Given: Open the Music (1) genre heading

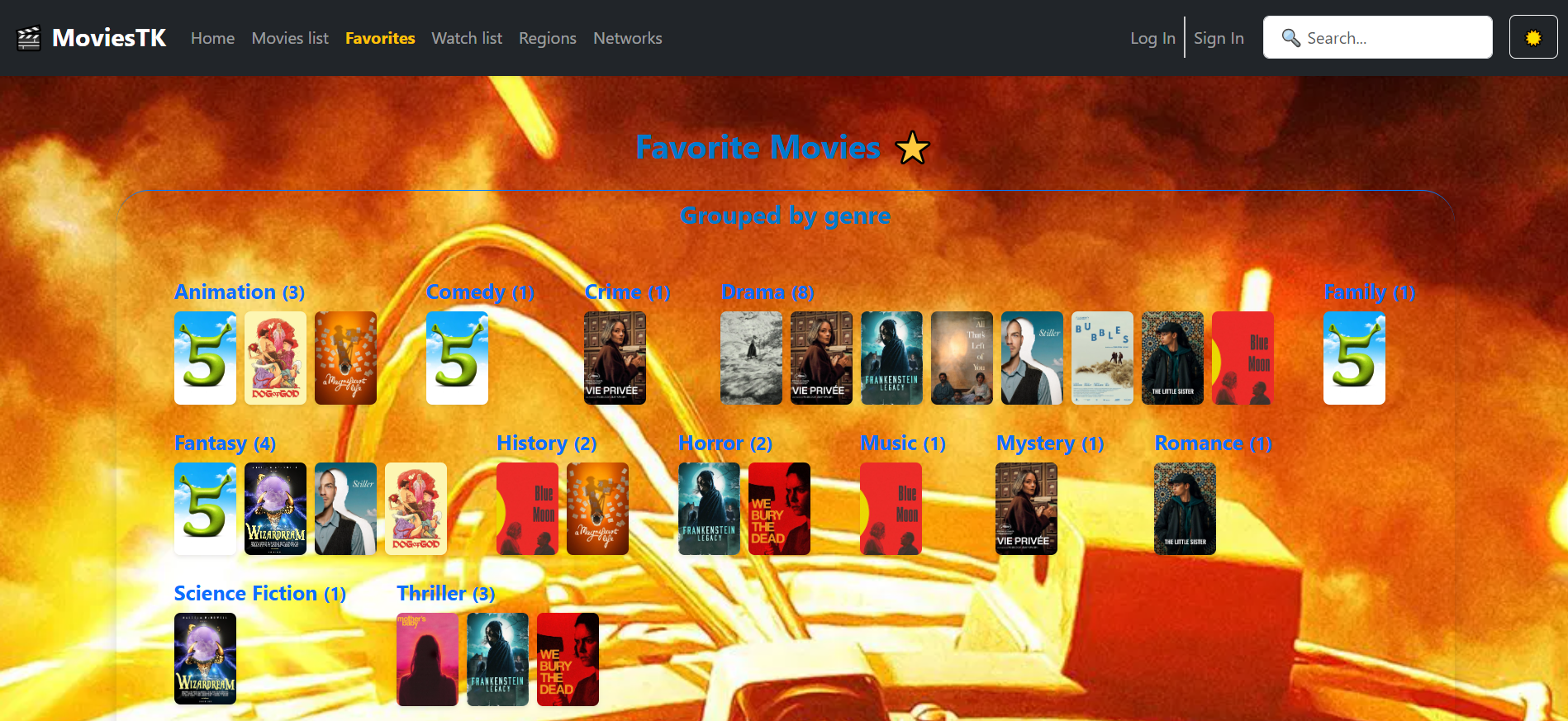Looking at the screenshot, I should (903, 444).
